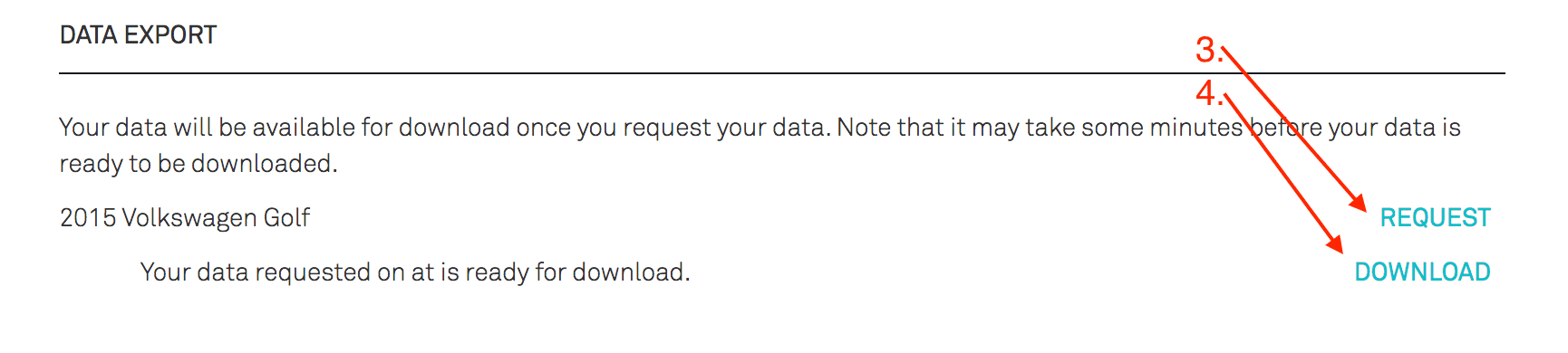This screenshot has width=1568, height=353.
Task: Click the 'ready to be downloaded.' text line
Action: pos(198,164)
